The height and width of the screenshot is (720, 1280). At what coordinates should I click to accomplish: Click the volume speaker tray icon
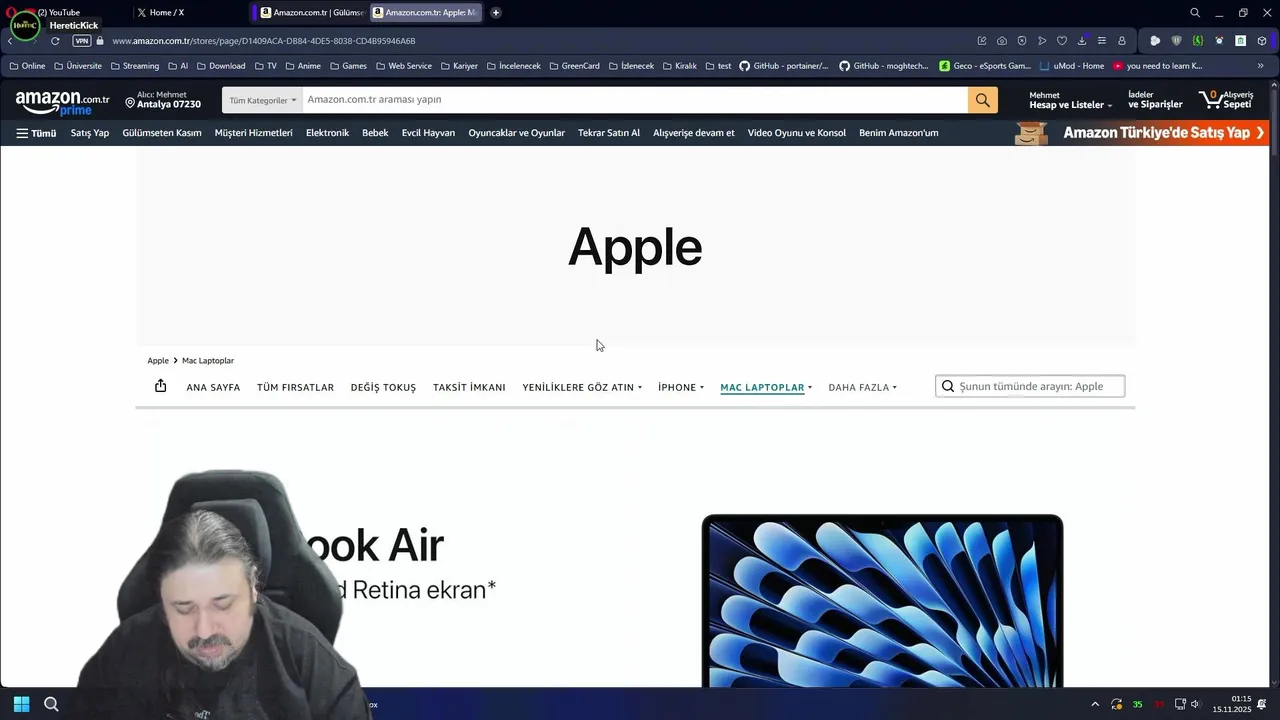(1195, 704)
